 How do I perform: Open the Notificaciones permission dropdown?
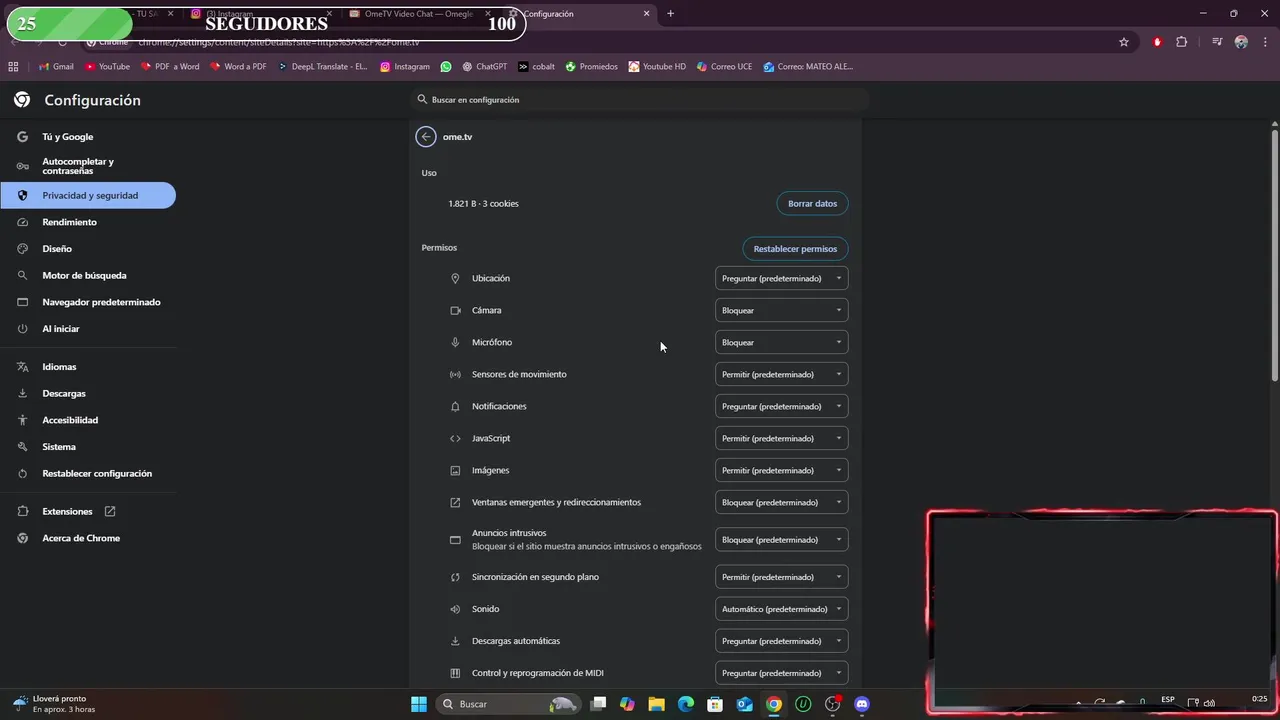[x=782, y=406]
